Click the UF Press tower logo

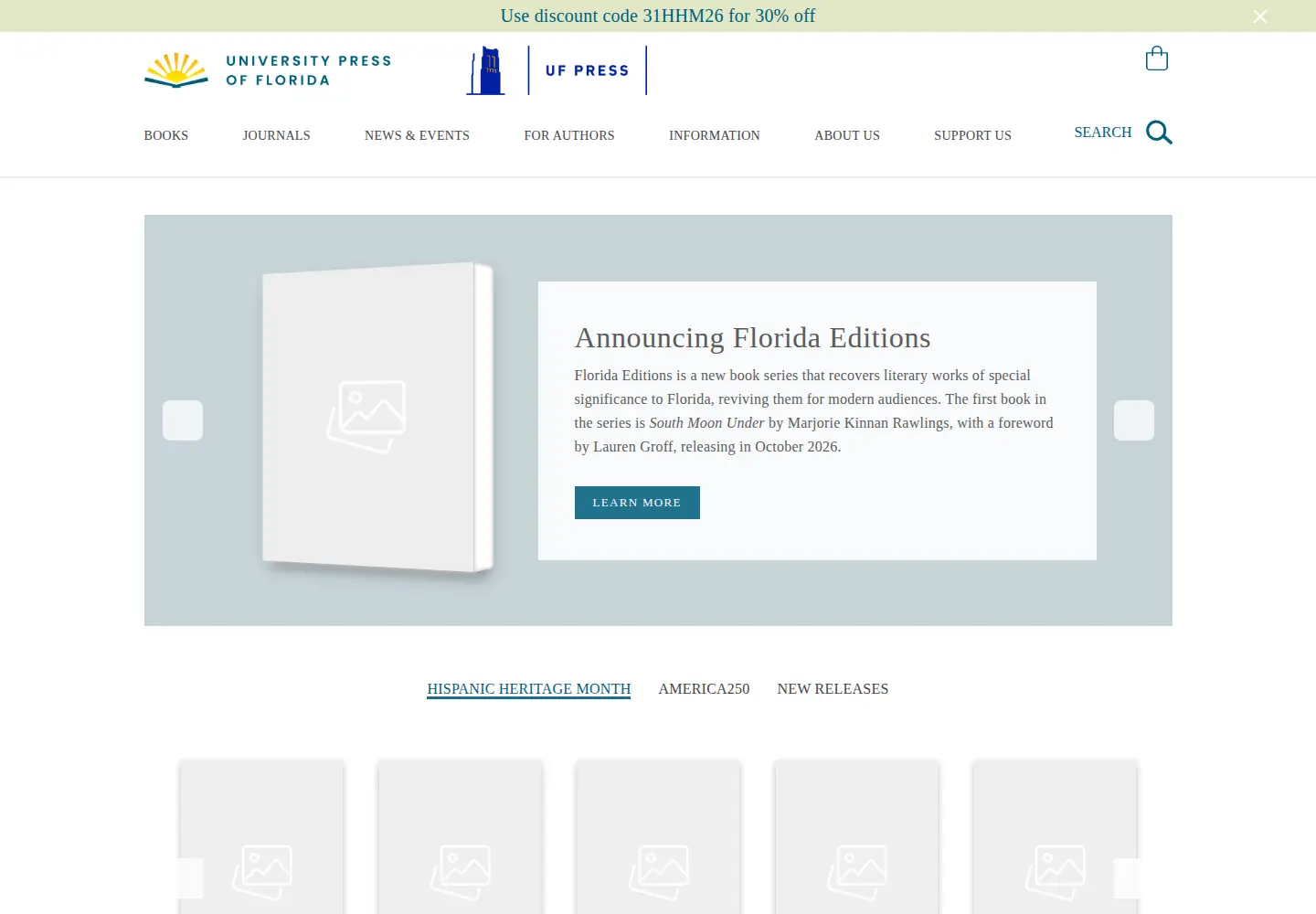coord(557,70)
